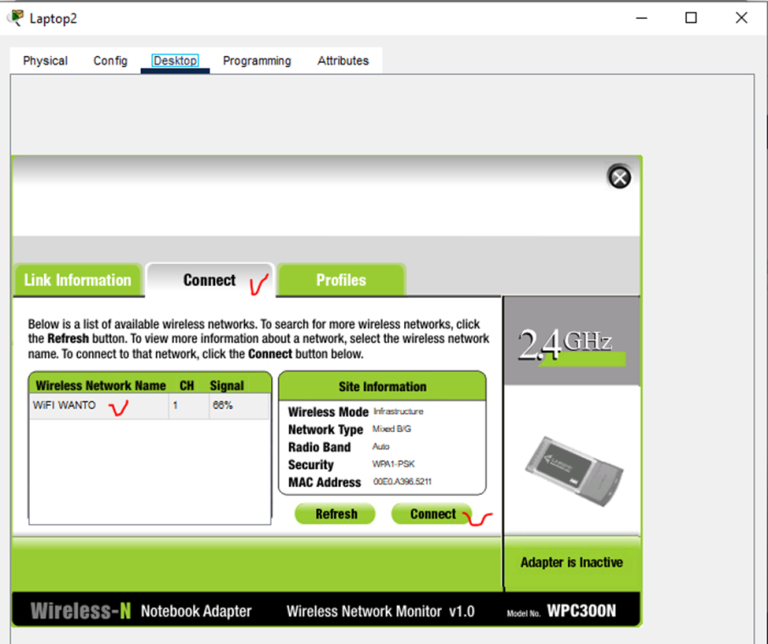Select the Connect tab in the adapter utility

[210, 280]
